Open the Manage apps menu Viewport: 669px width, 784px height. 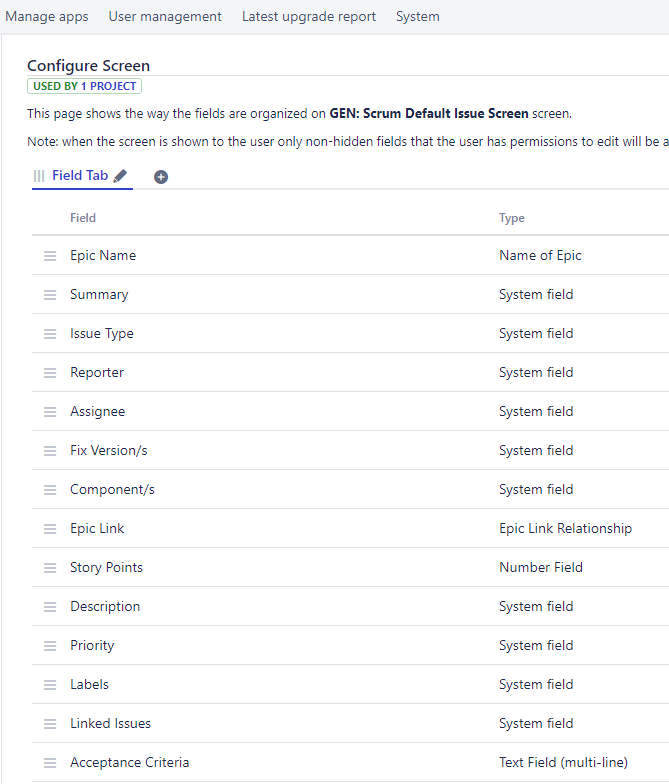(x=46, y=16)
